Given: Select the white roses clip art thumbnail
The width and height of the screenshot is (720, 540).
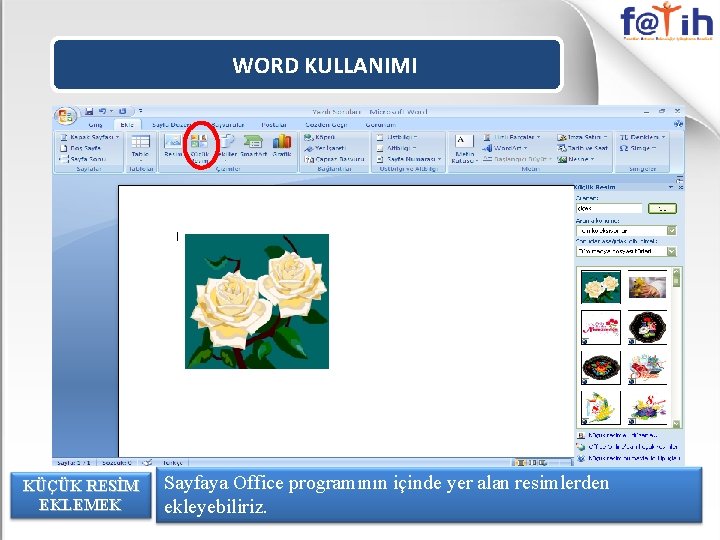Looking at the screenshot, I should (x=601, y=287).
